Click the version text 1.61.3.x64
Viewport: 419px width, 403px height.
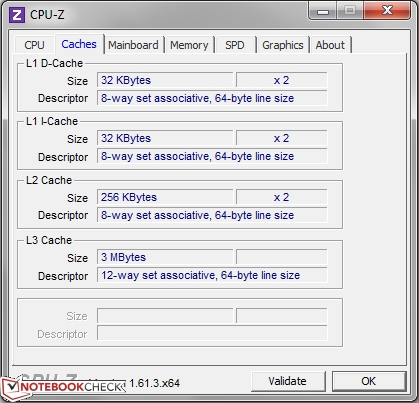(x=154, y=383)
